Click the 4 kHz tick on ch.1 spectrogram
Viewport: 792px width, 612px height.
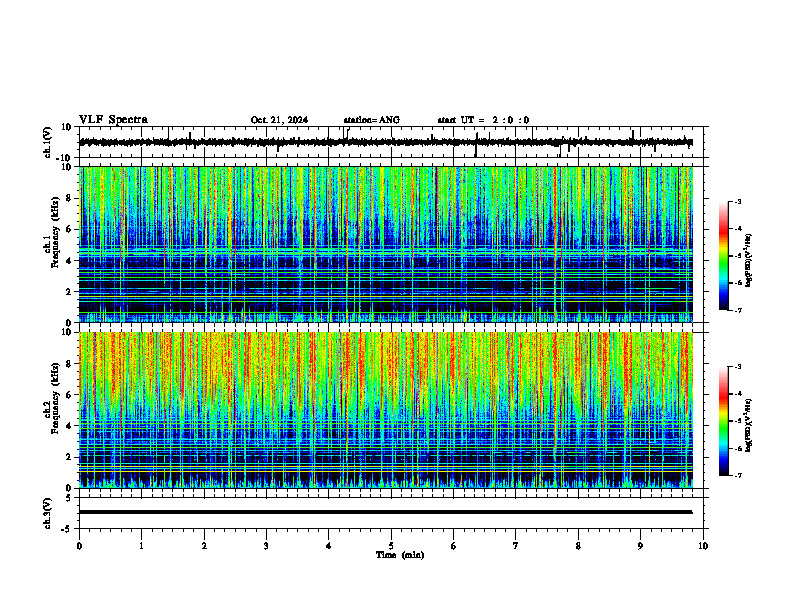pos(70,261)
